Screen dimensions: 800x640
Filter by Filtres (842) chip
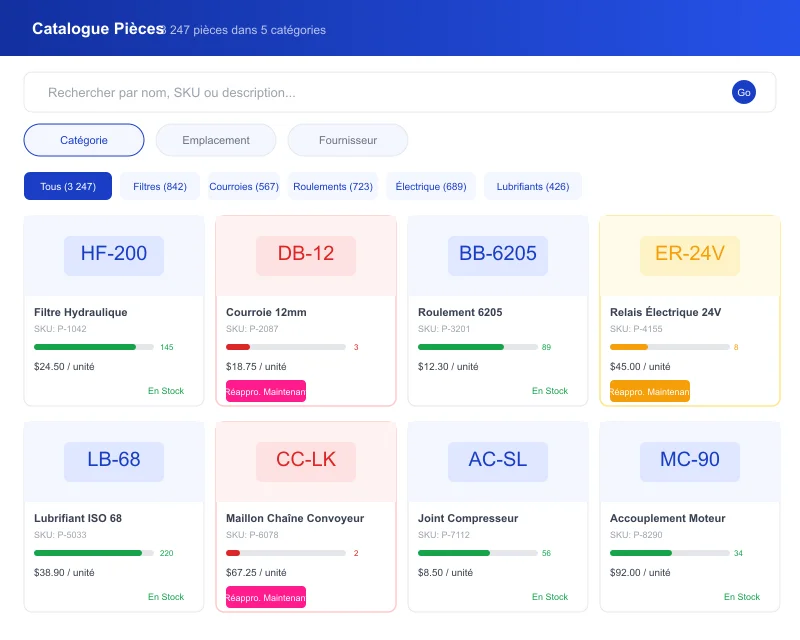coord(160,186)
